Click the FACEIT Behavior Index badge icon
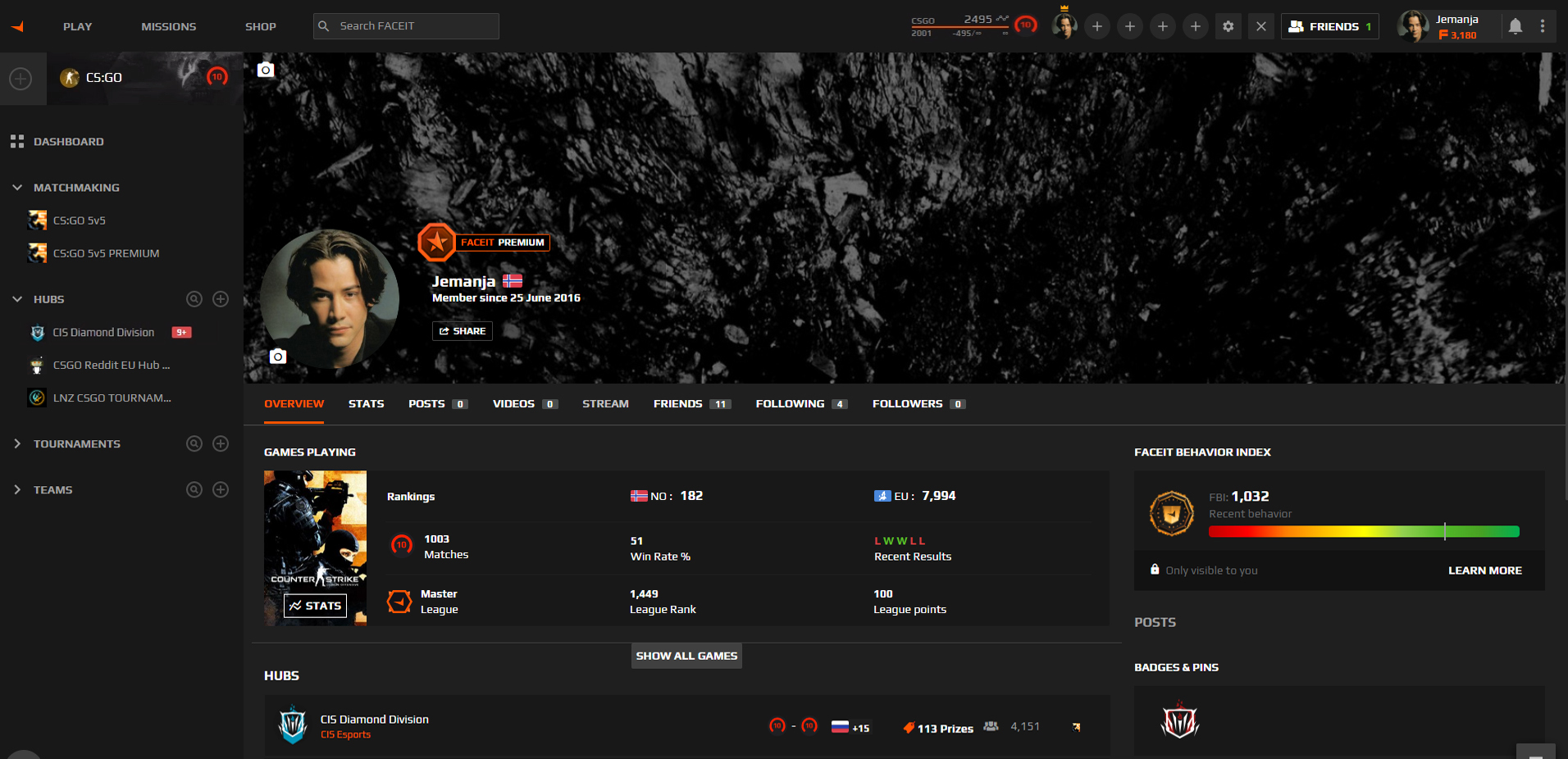The height and width of the screenshot is (759, 1568). pyautogui.click(x=1172, y=514)
